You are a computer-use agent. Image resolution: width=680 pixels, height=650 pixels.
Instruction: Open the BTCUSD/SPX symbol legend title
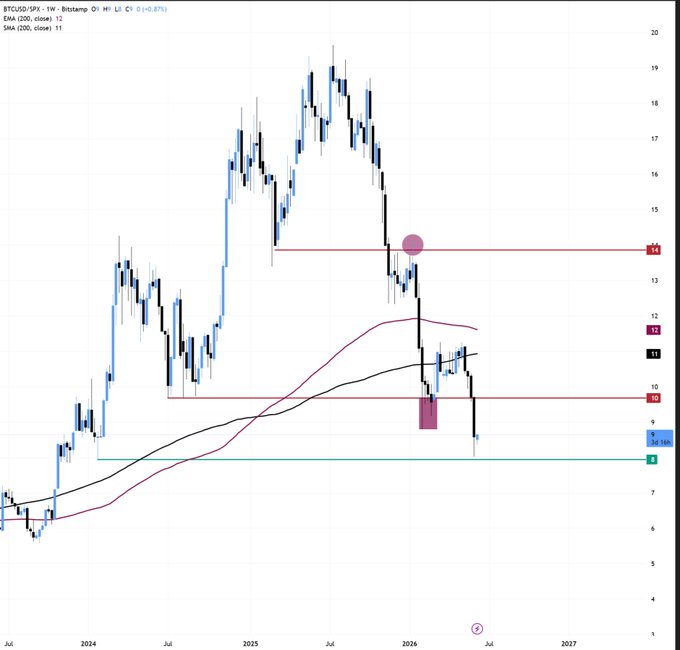[45, 9]
